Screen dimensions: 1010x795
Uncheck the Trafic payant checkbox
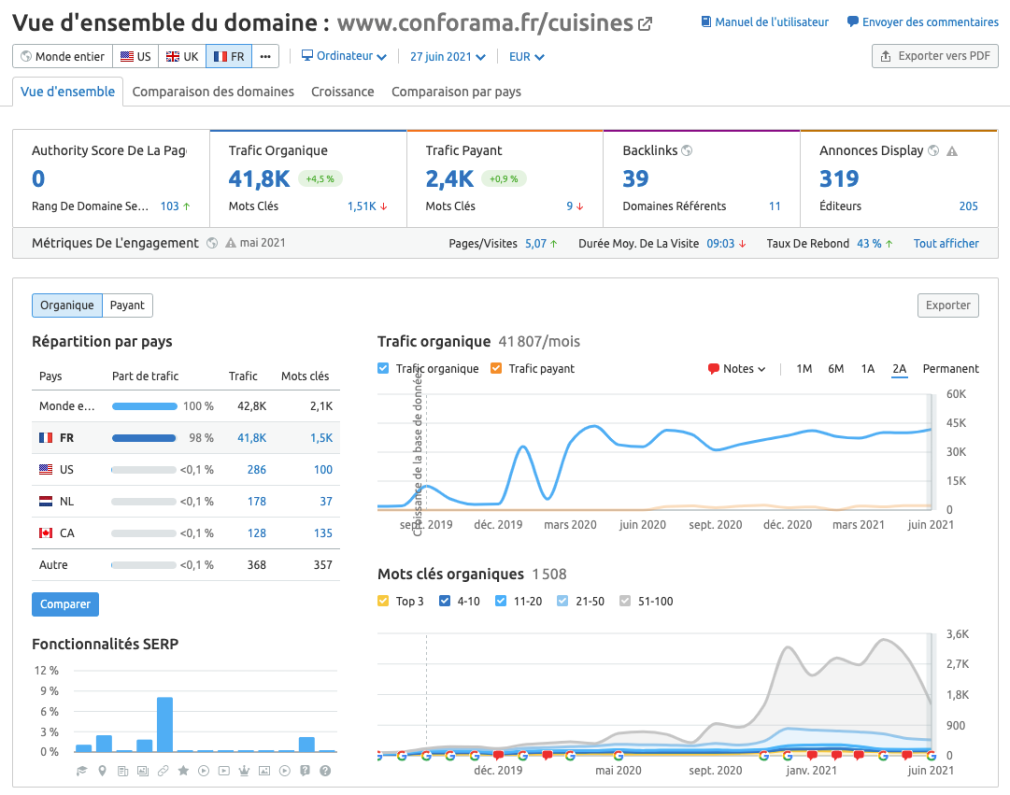[x=496, y=369]
